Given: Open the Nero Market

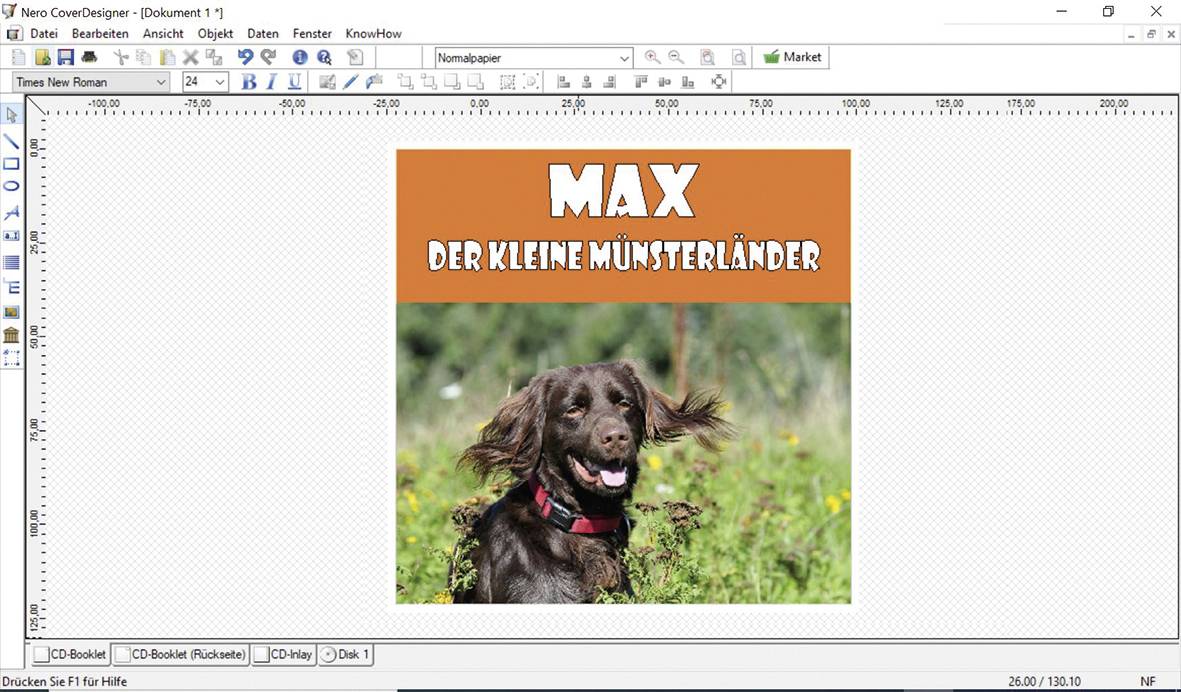Looking at the screenshot, I should pos(792,57).
